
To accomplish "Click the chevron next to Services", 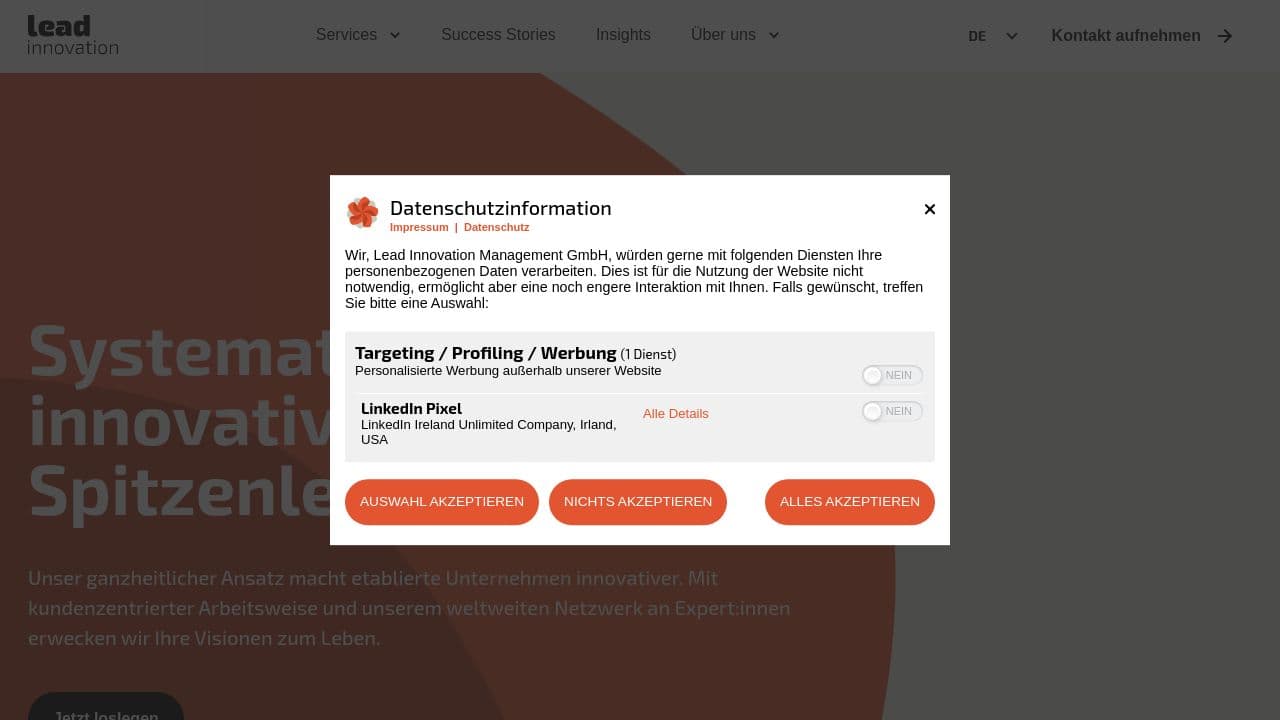I will (x=394, y=35).
